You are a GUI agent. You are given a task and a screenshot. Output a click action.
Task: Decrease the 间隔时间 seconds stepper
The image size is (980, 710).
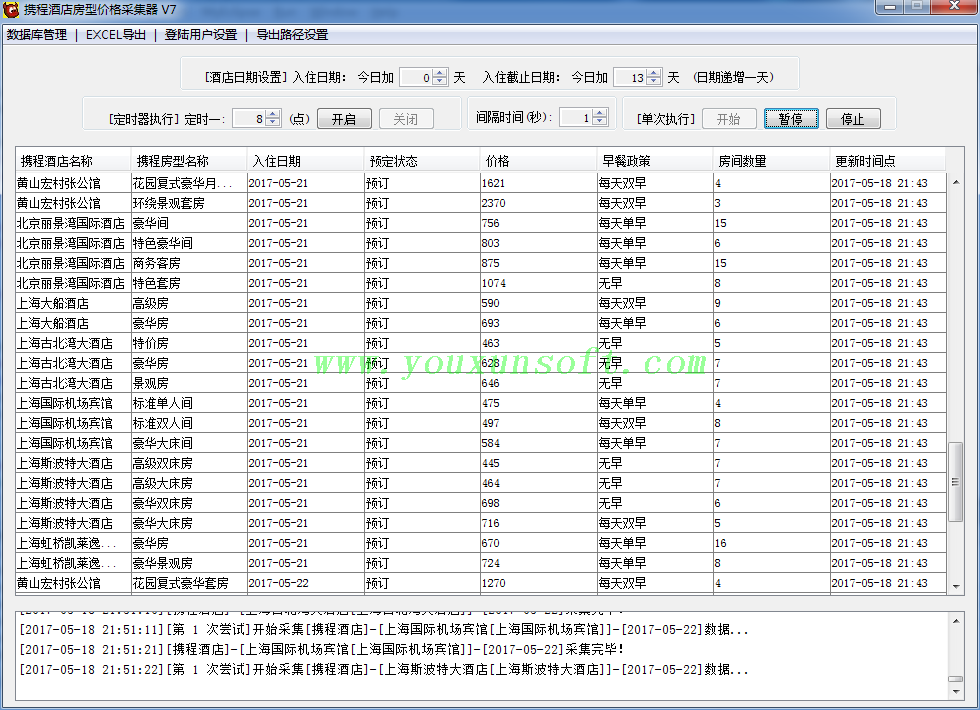coord(599,121)
